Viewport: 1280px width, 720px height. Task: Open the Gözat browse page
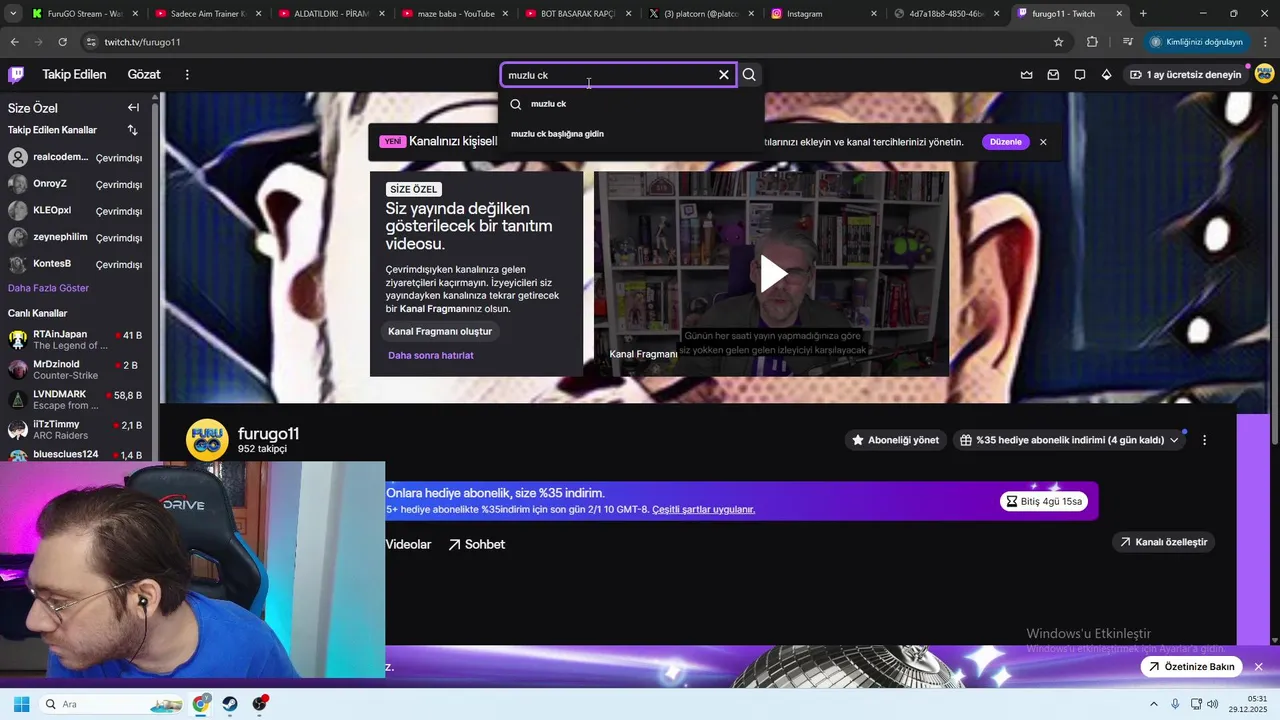(x=144, y=75)
